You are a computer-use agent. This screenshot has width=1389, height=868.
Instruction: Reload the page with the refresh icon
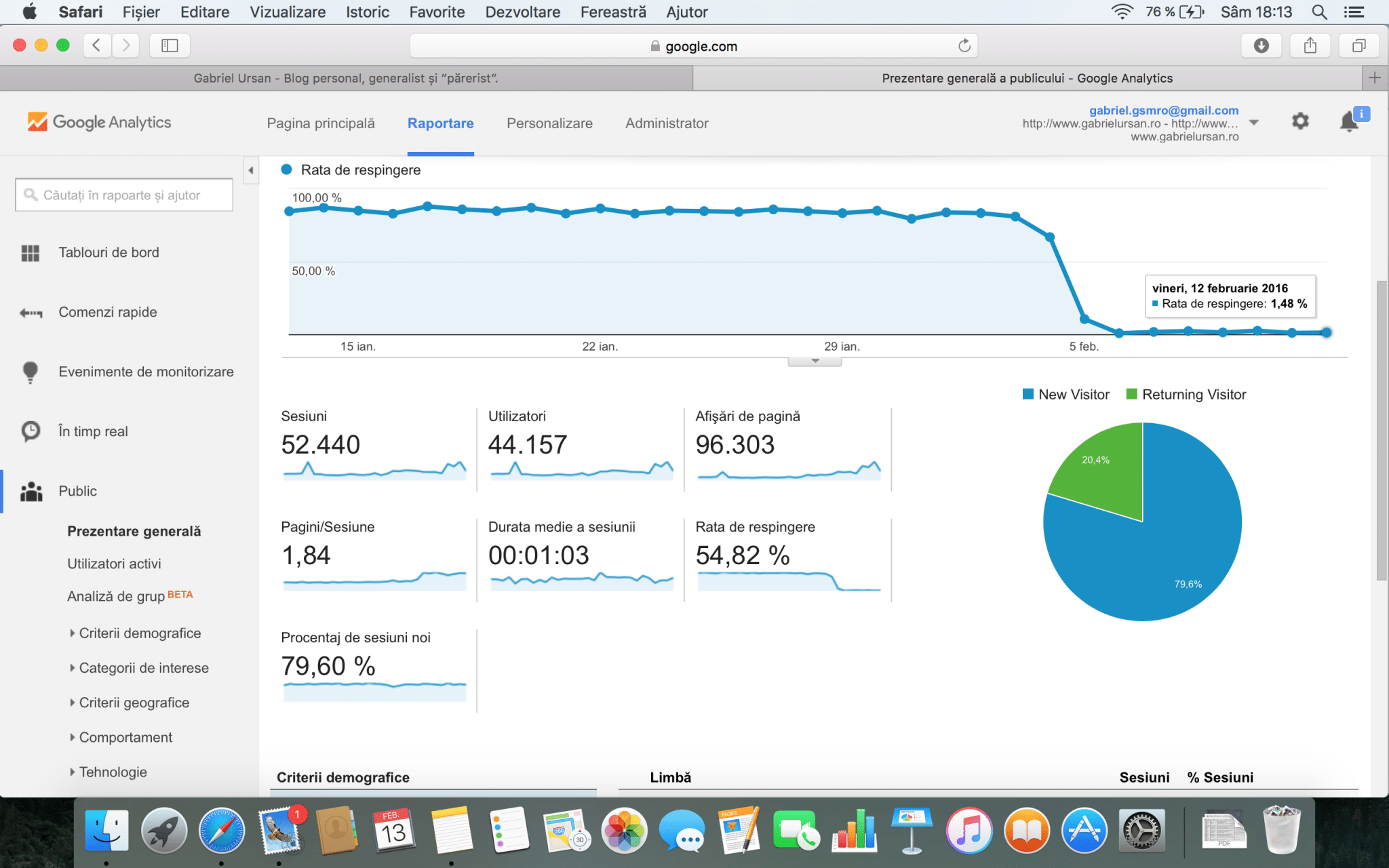click(x=964, y=45)
